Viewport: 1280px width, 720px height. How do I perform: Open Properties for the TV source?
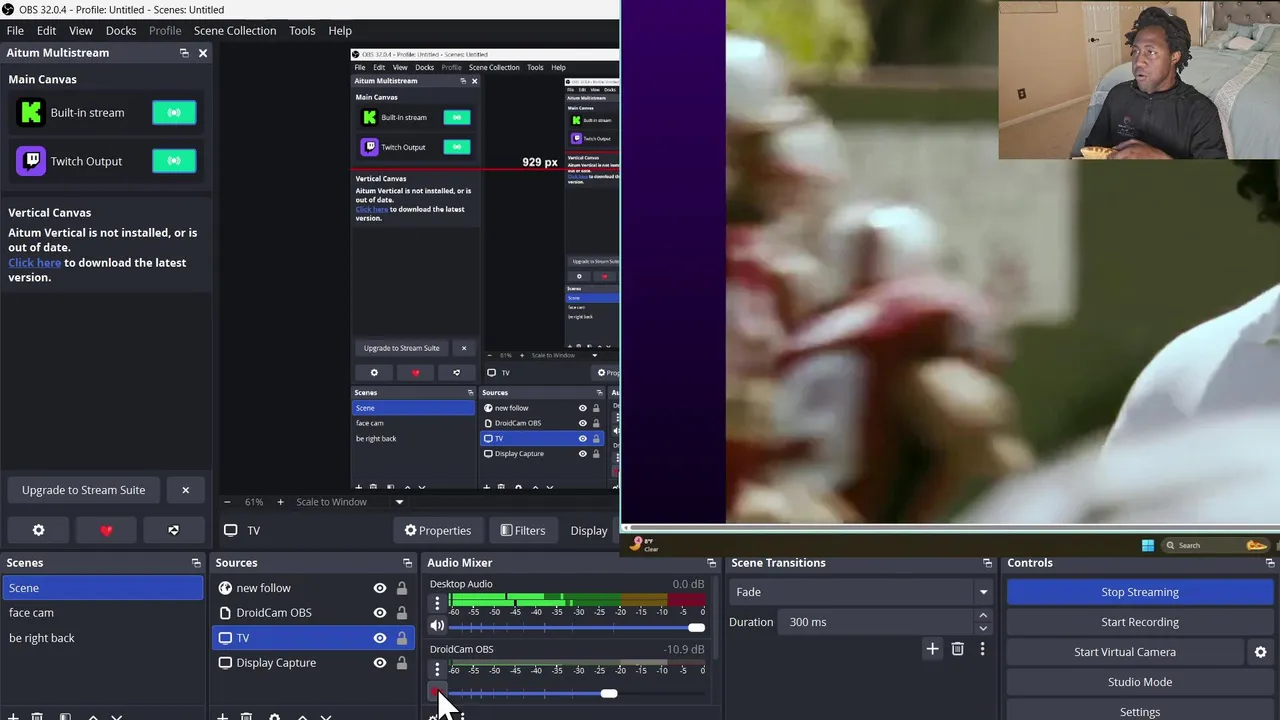pyautogui.click(x=438, y=530)
